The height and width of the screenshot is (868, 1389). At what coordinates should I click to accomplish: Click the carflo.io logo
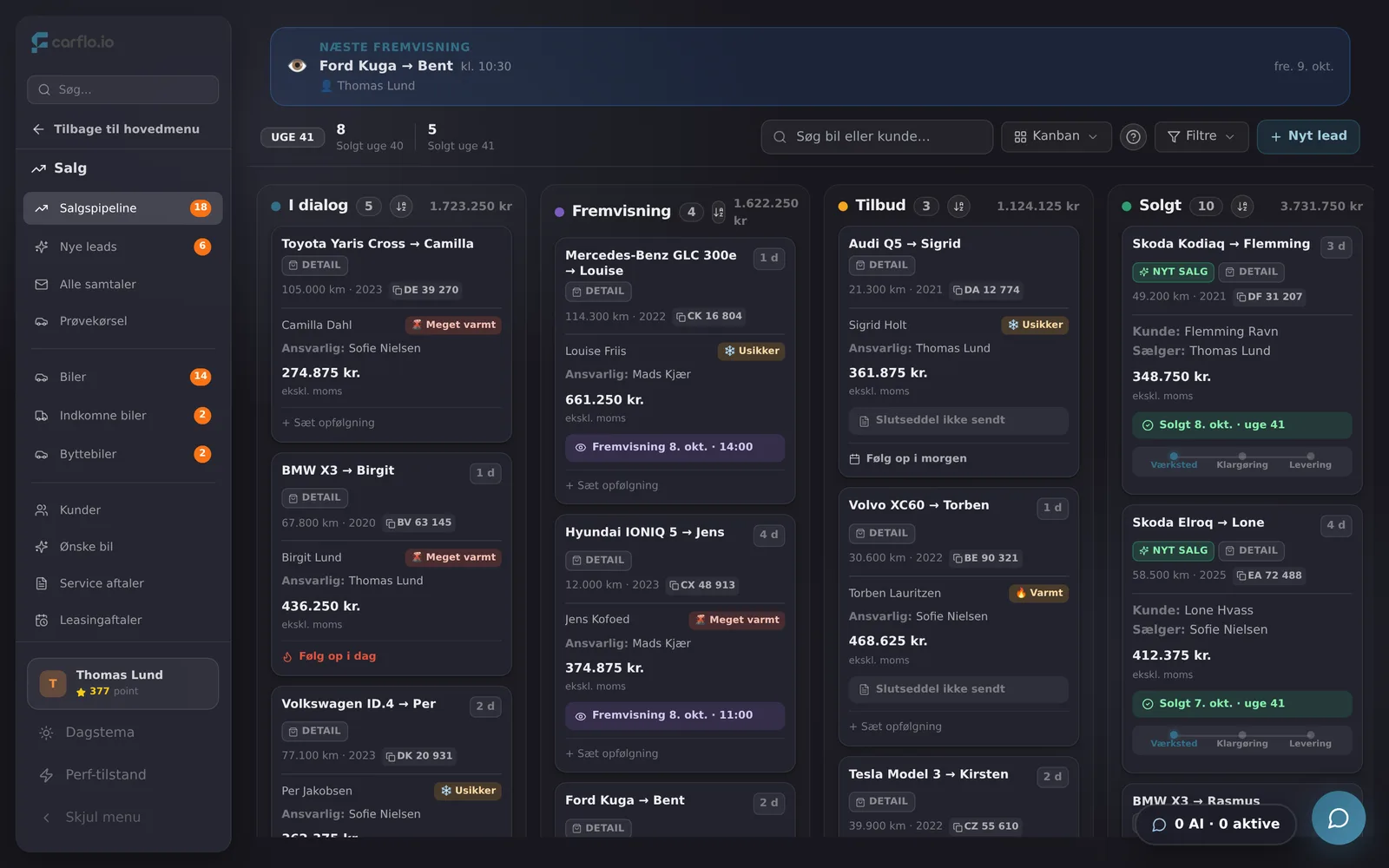(73, 42)
